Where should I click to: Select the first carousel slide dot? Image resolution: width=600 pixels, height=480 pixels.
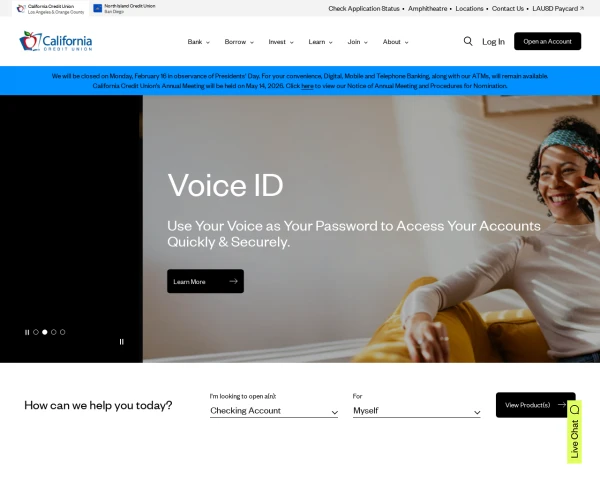(36, 332)
